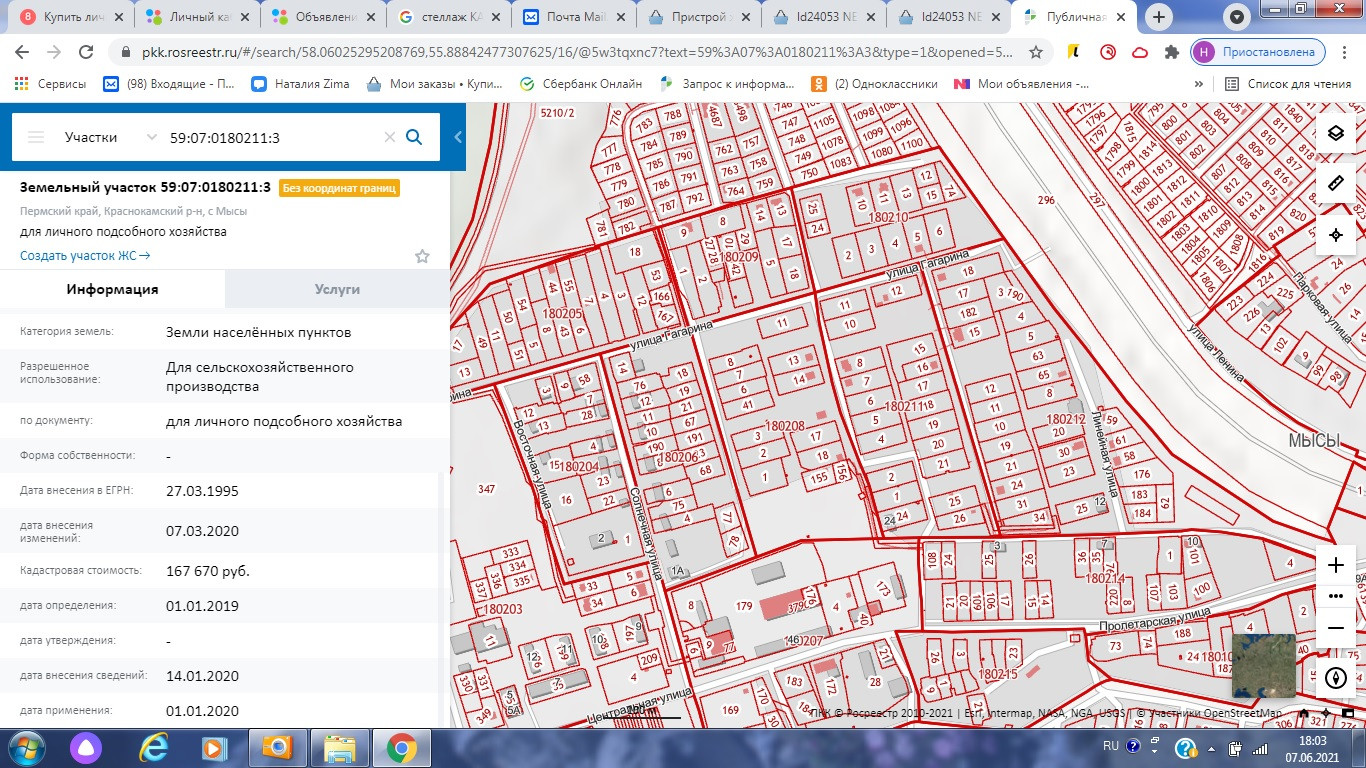Click the search magnifier icon

click(414, 137)
